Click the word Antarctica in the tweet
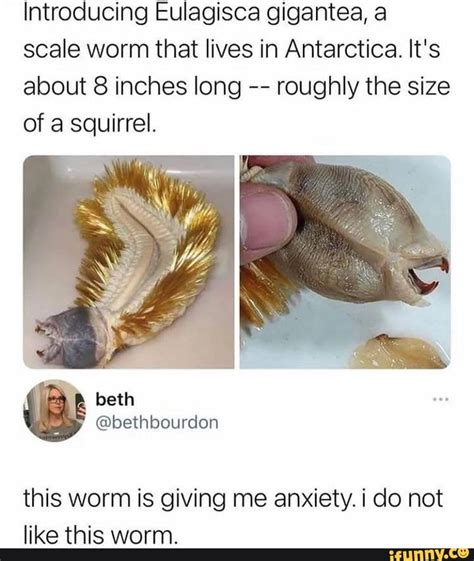This screenshot has height=561, width=474. [x=341, y=49]
